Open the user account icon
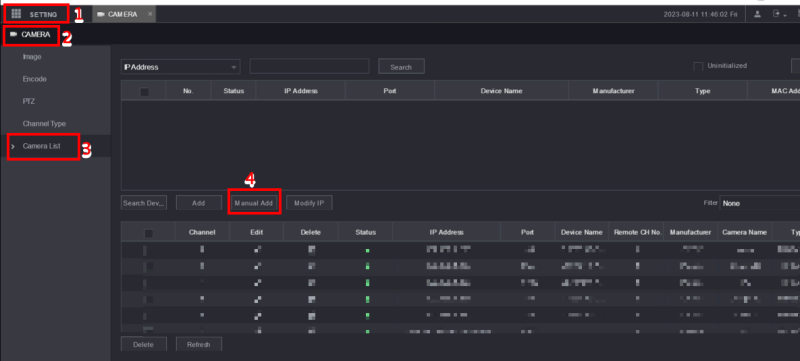800x361 pixels. pos(758,14)
